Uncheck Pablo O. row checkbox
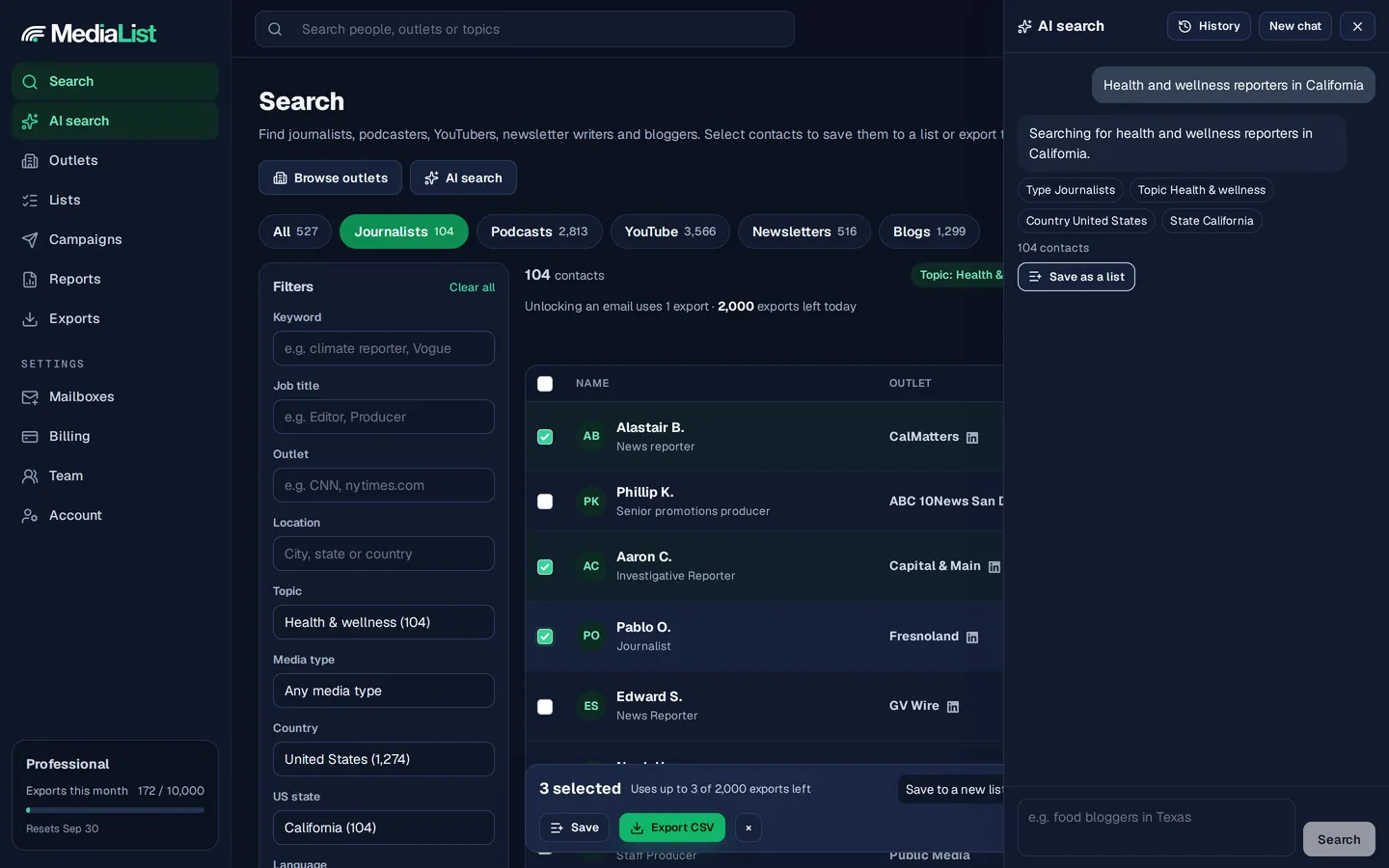The width and height of the screenshot is (1389, 868). point(545,637)
